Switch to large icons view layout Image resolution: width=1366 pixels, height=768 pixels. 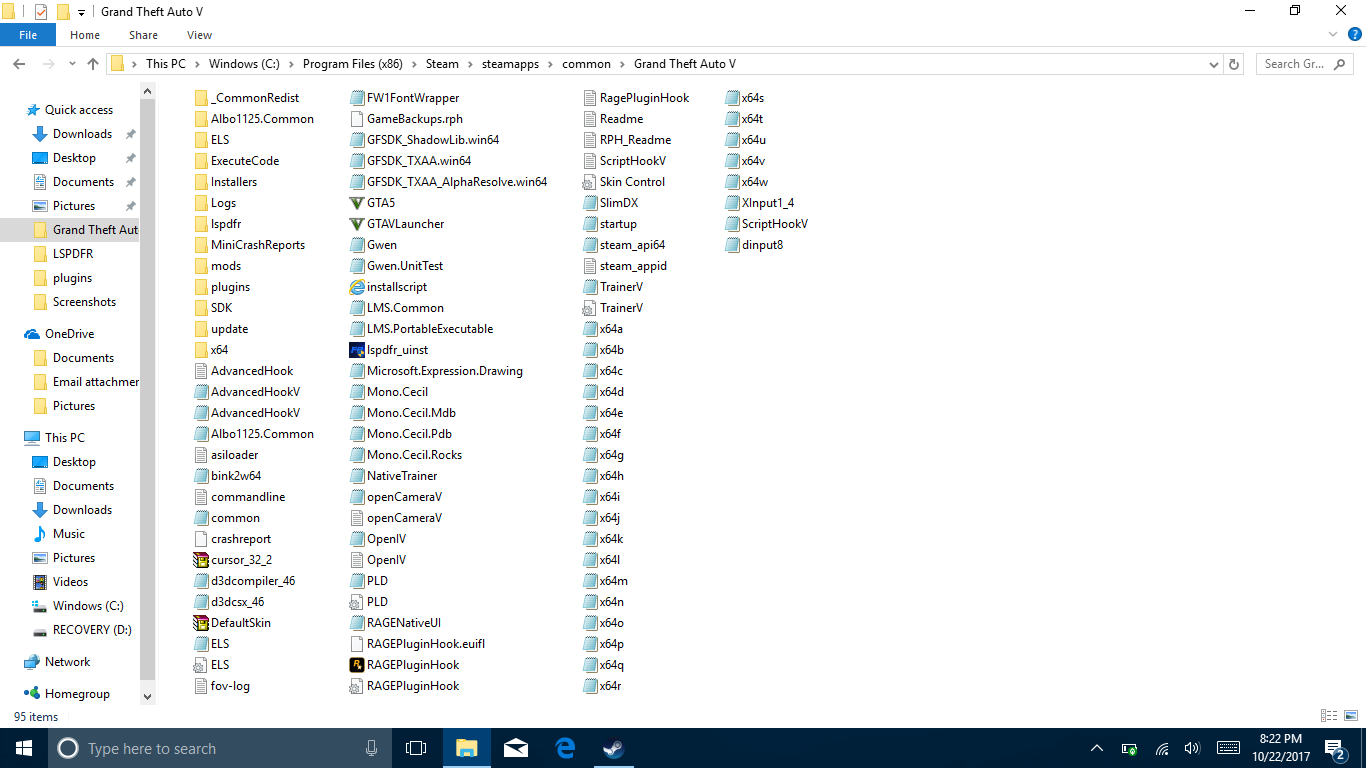(x=1349, y=716)
